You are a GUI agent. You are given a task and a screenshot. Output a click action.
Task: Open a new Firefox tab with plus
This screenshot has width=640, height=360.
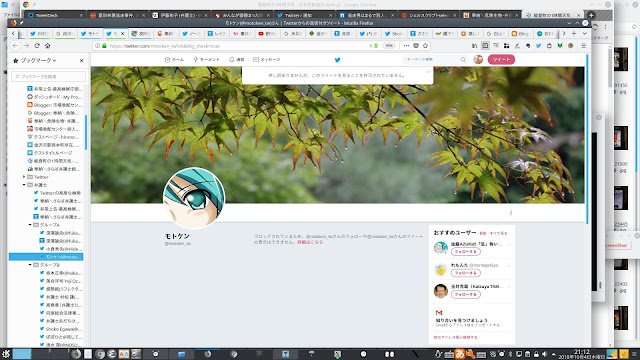(x=574, y=33)
